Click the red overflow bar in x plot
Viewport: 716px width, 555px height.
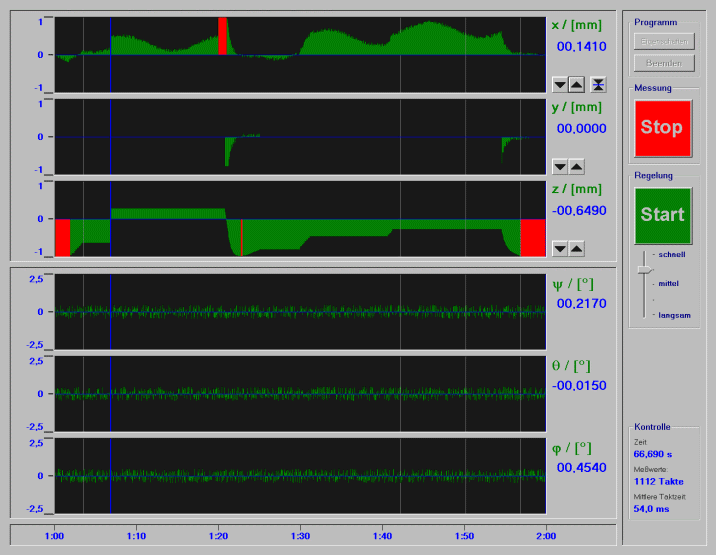pyautogui.click(x=222, y=36)
